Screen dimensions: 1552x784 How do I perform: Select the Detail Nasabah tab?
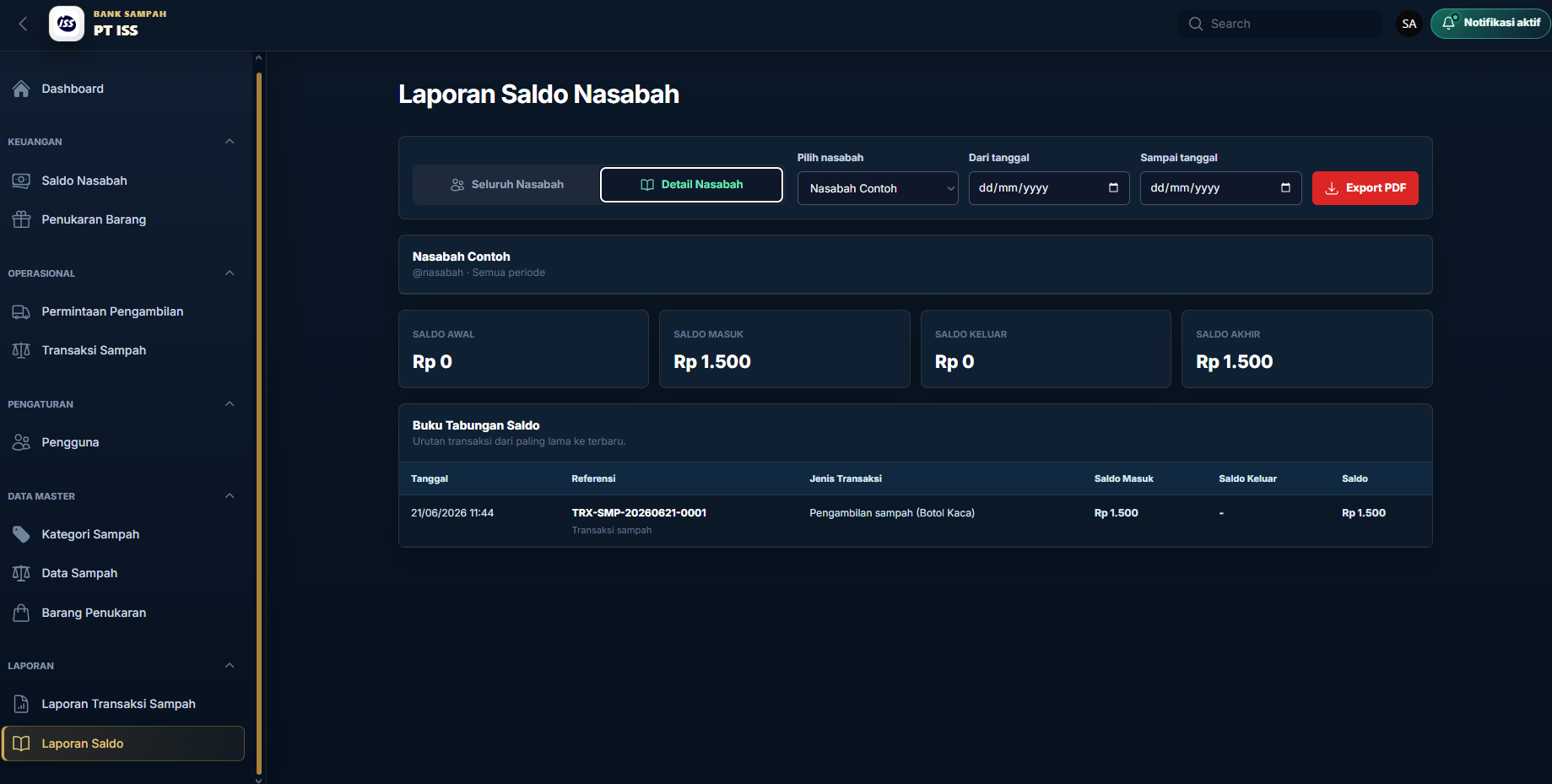[691, 184]
